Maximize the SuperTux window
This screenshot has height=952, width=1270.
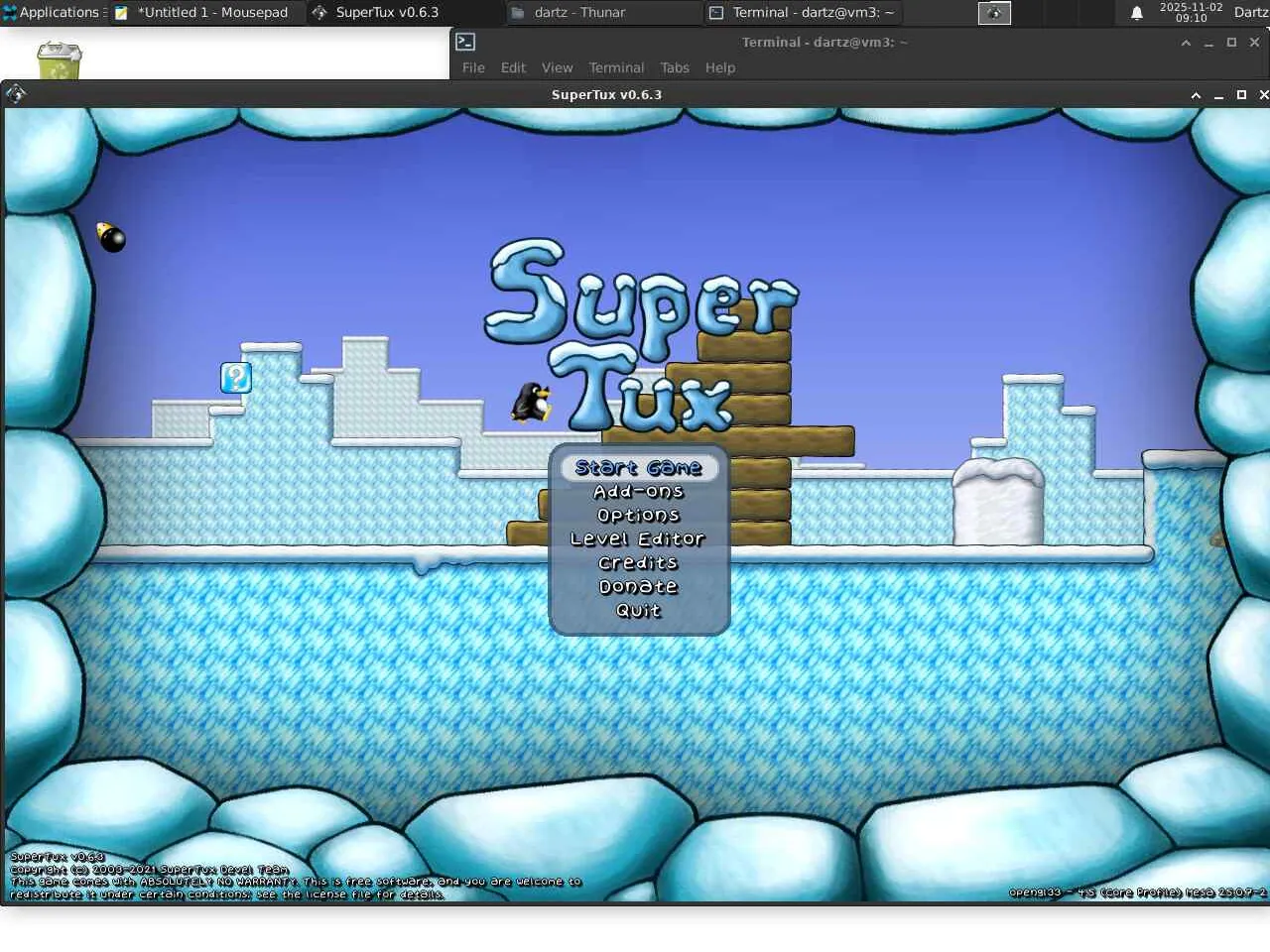coord(1241,95)
